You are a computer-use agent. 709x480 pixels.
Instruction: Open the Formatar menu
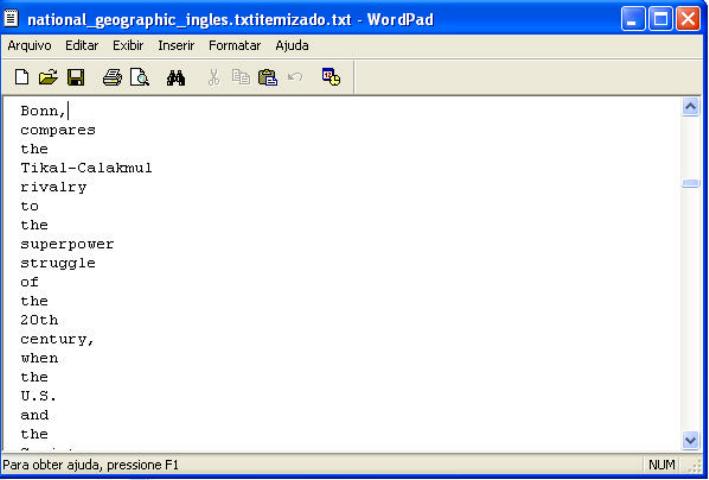click(236, 46)
